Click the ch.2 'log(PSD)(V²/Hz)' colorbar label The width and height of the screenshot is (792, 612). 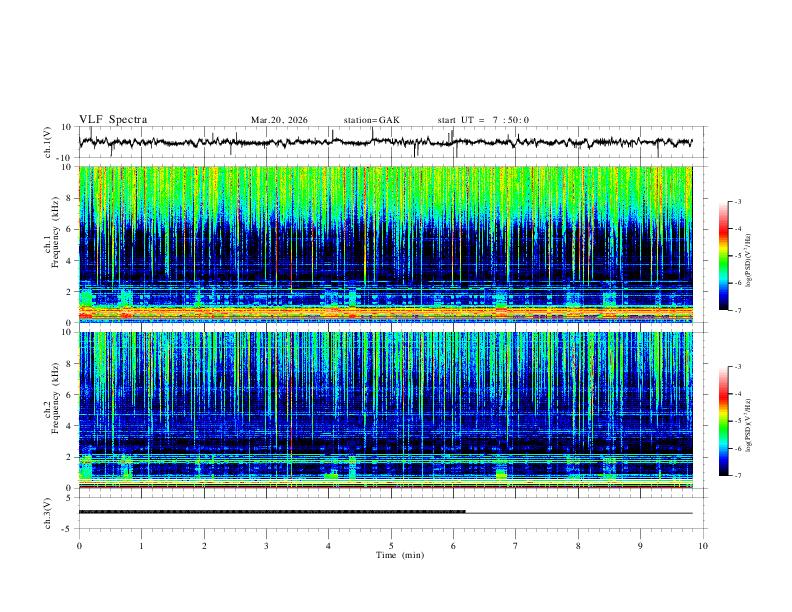749,425
